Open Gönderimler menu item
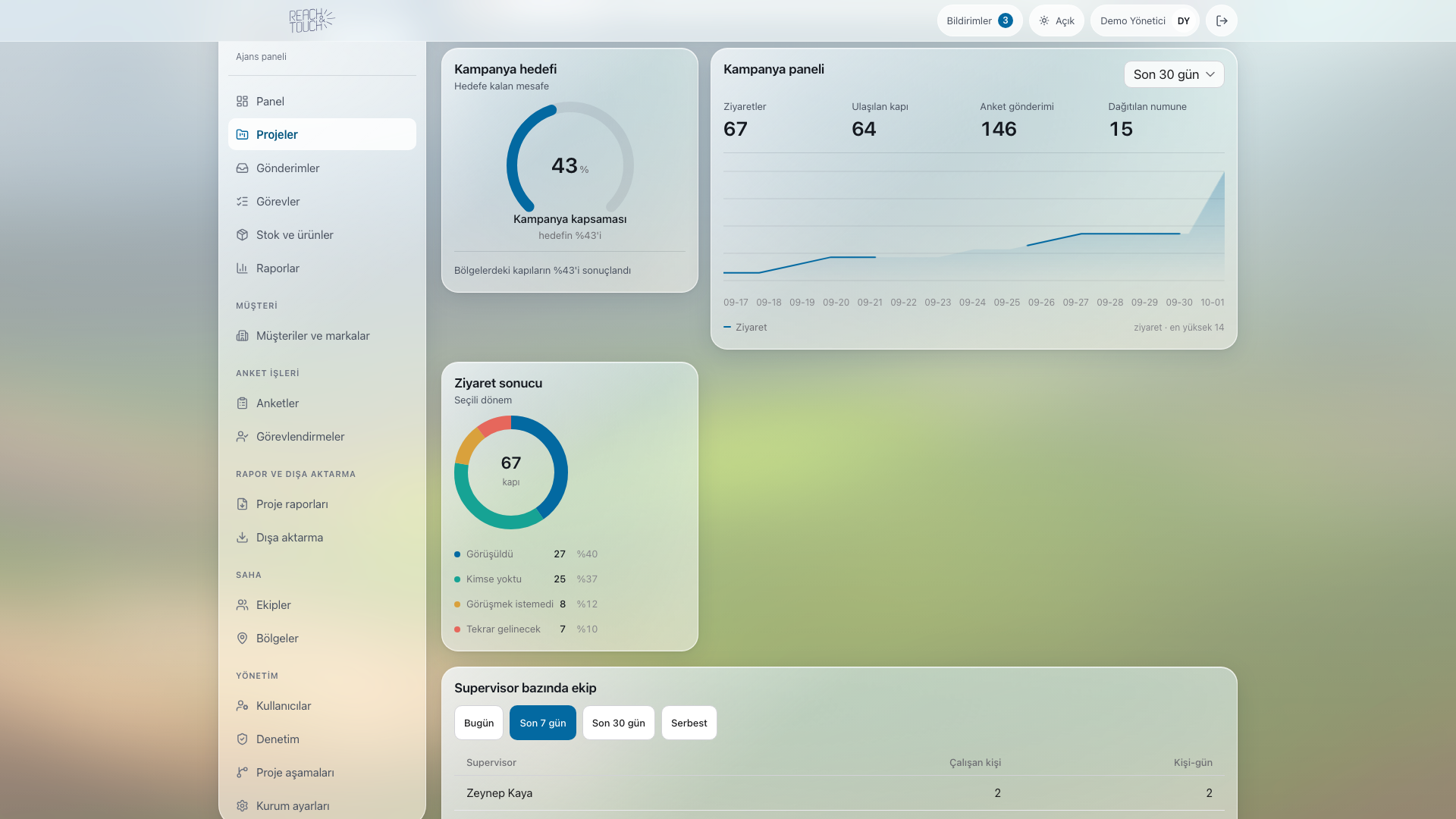This screenshot has height=819, width=1456. point(322,168)
